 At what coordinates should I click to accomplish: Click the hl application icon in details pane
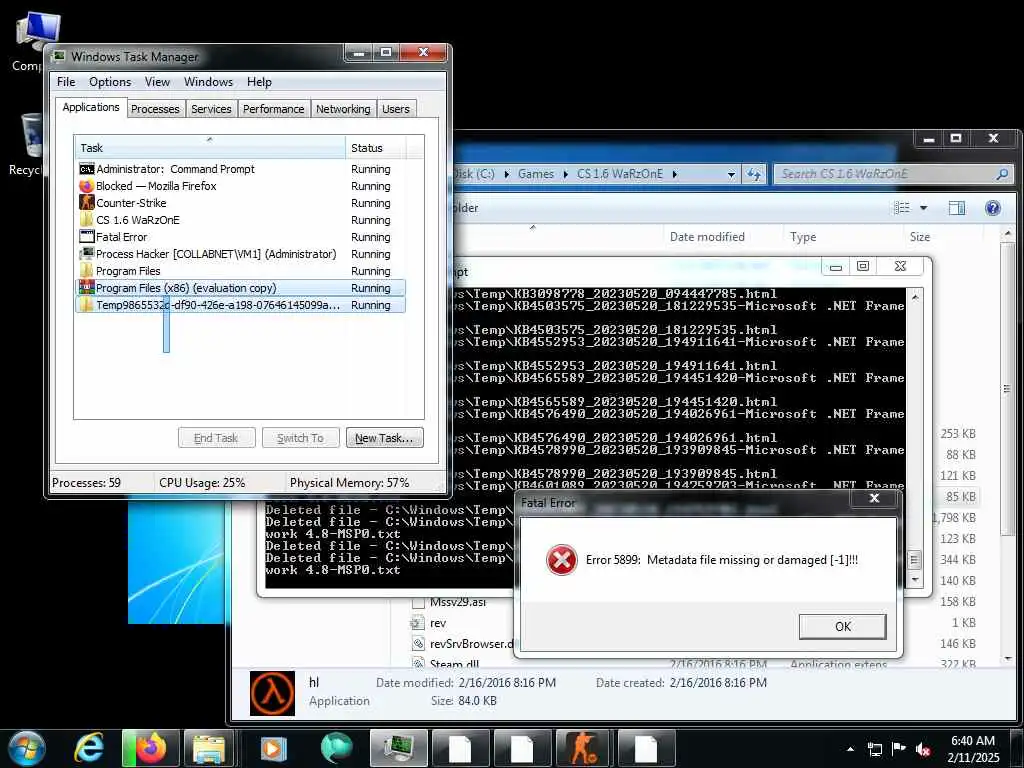click(272, 694)
